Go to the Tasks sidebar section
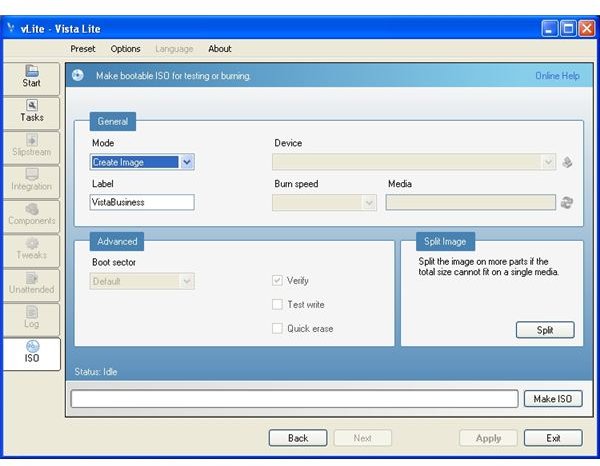Screen dimensions: 600x466 (x=31, y=113)
